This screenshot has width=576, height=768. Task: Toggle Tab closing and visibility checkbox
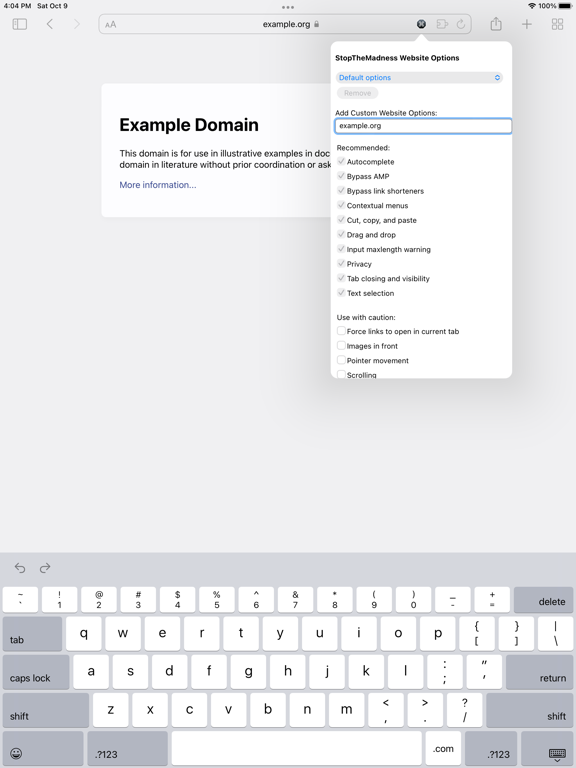pos(341,278)
